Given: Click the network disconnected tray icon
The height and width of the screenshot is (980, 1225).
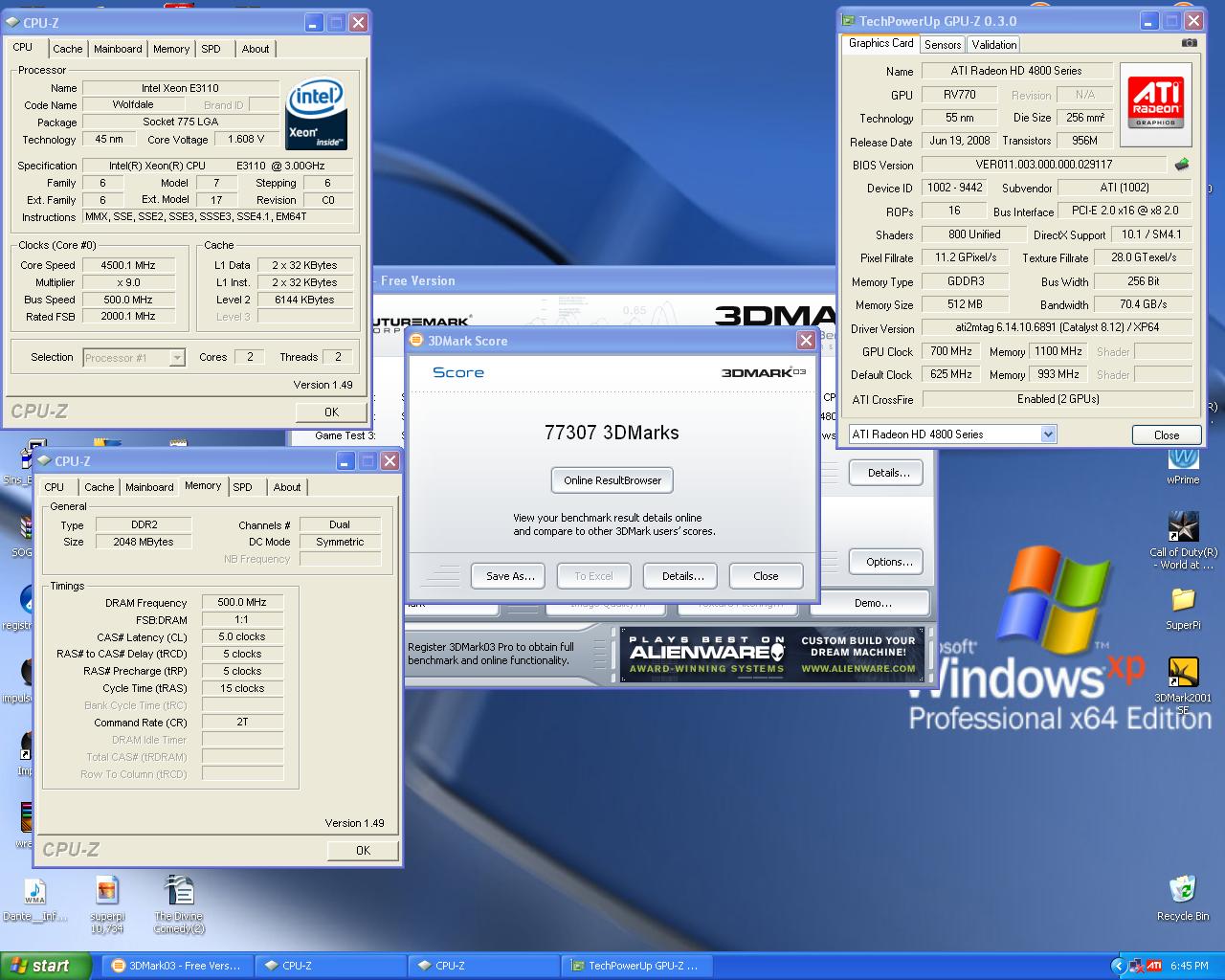Looking at the screenshot, I should coord(1137,966).
